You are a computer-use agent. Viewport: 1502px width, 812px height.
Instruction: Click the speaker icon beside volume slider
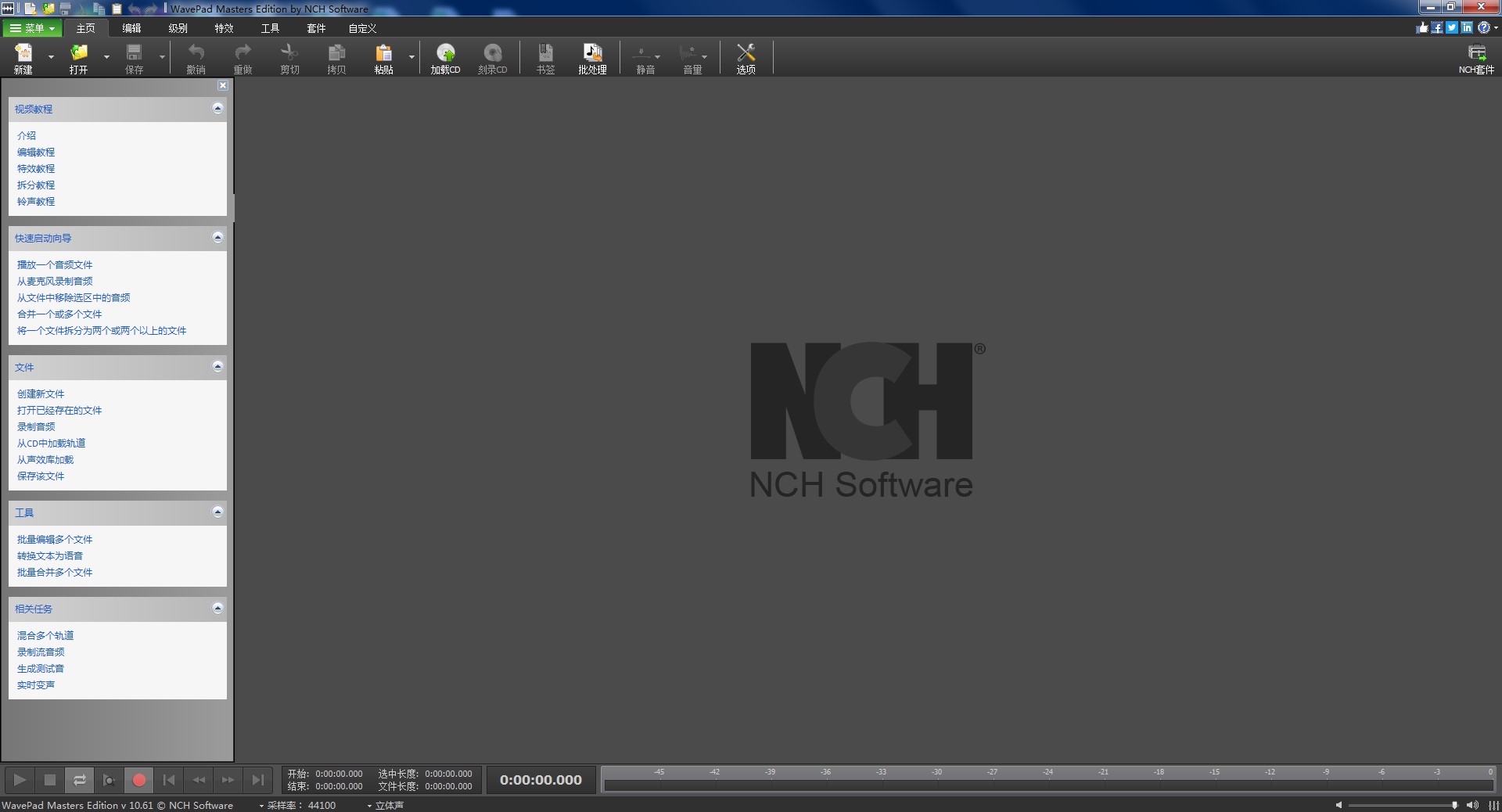click(x=1471, y=805)
